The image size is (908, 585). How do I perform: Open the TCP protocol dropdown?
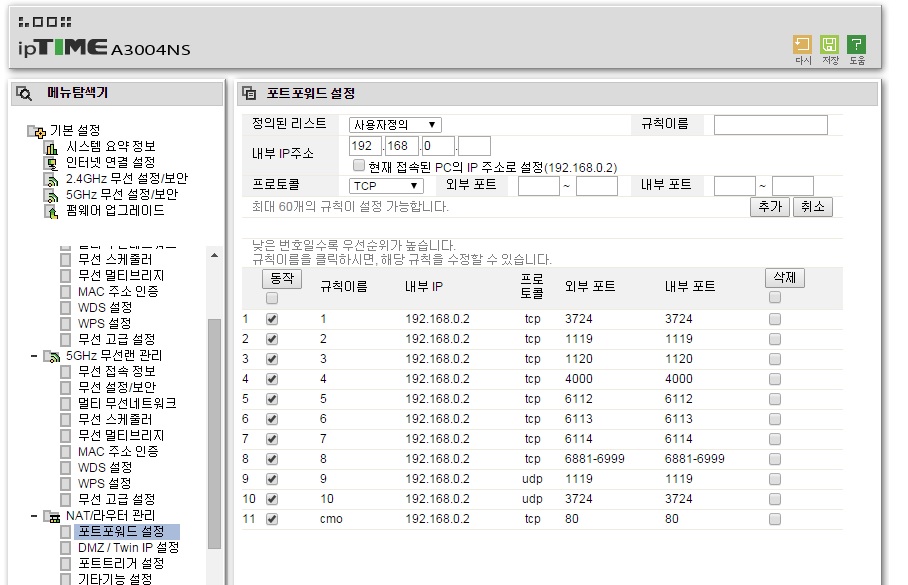click(386, 186)
